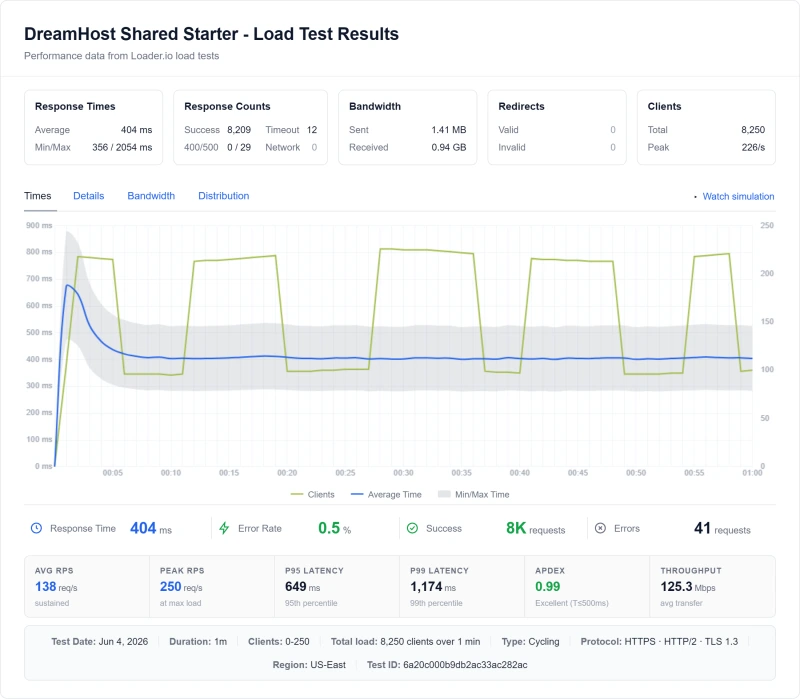
Task: Click the Sent value 1.41 MB
Action: tap(449, 130)
